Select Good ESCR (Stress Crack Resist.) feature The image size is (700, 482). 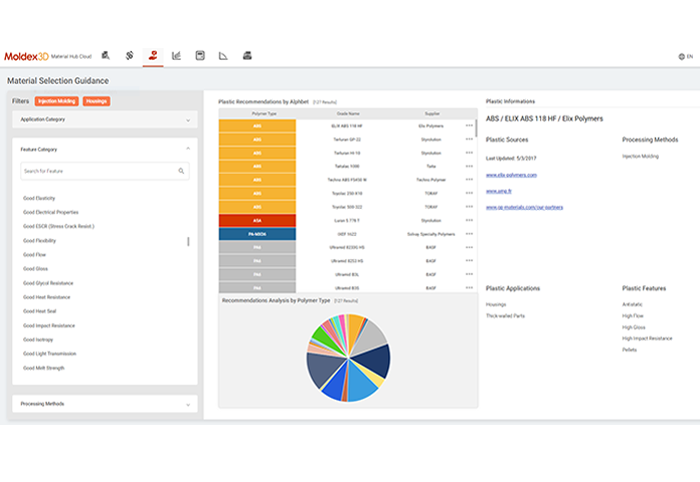[58, 226]
